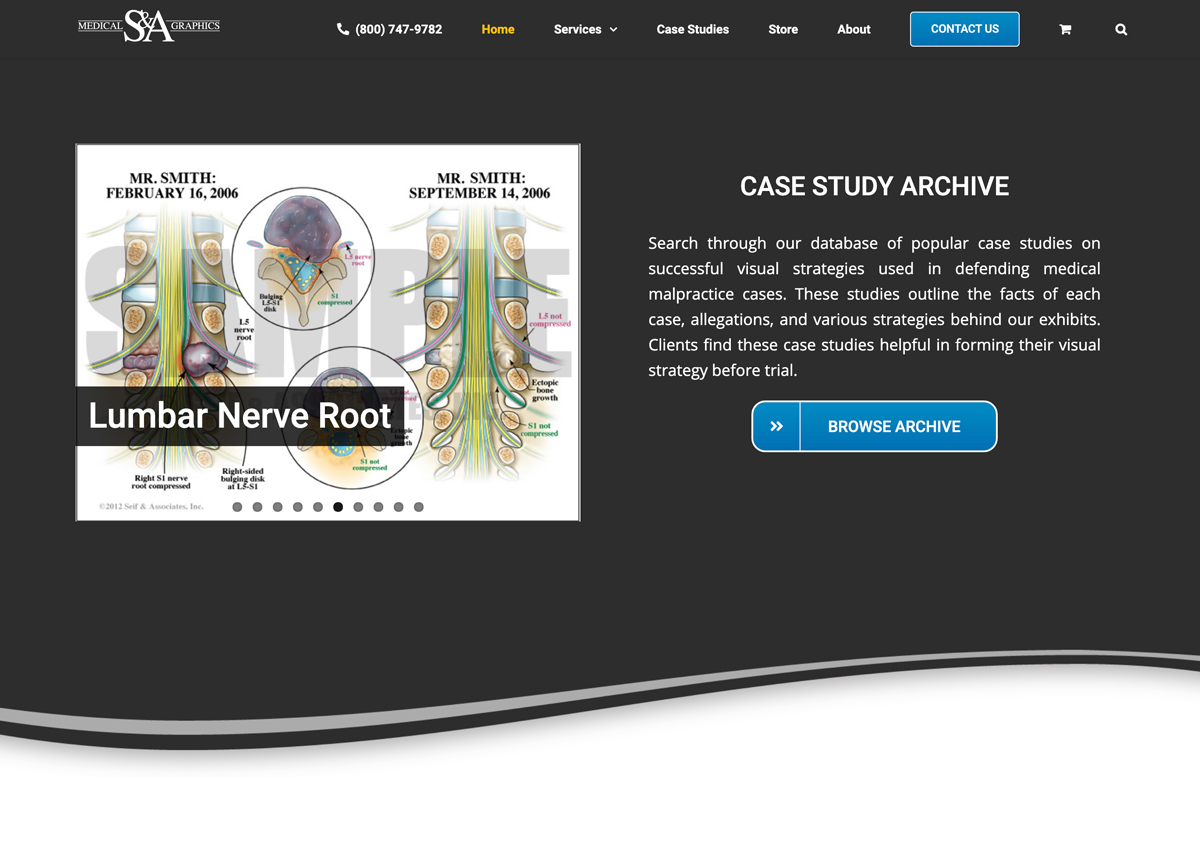Click the Browse Archive button
Image resolution: width=1200 pixels, height=854 pixels.
[874, 426]
